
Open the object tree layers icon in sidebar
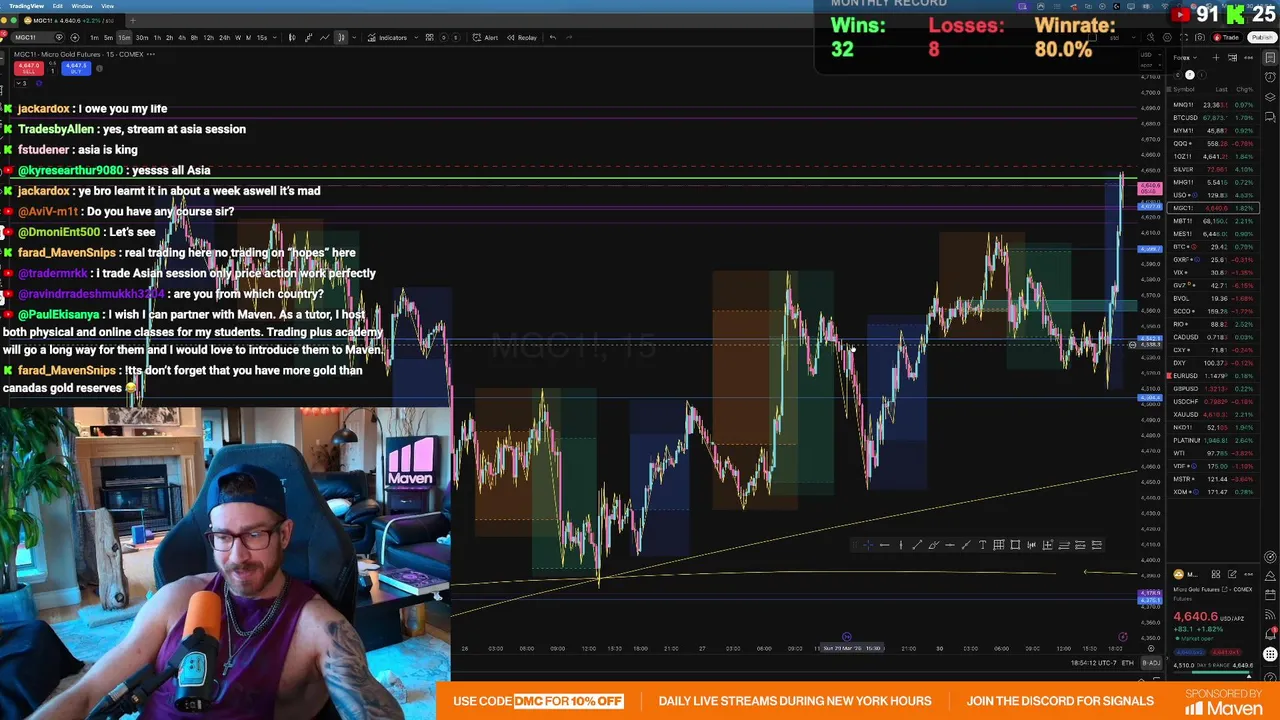pyautogui.click(x=1270, y=97)
